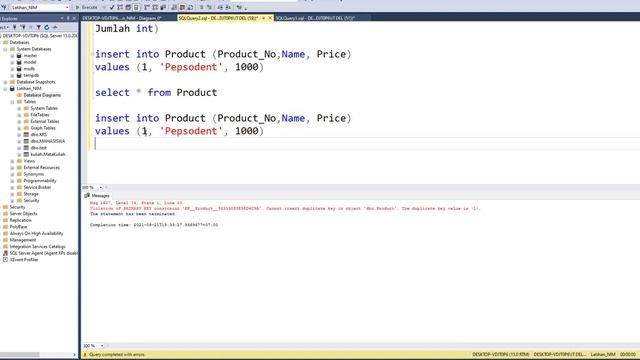The image size is (640, 360).
Task: Expand the dbo.KRS table
Action: pos(19,134)
